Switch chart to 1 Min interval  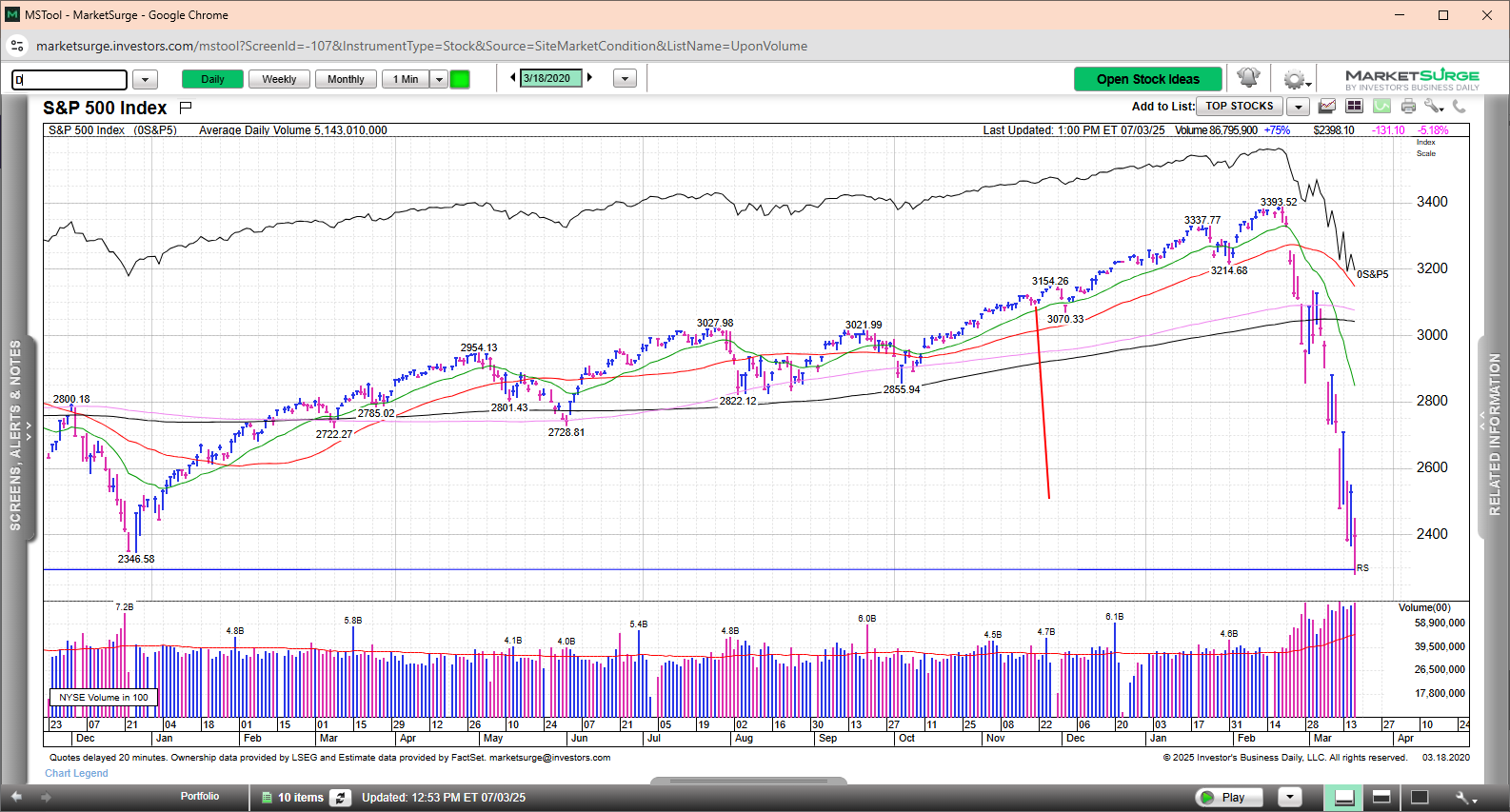406,79
